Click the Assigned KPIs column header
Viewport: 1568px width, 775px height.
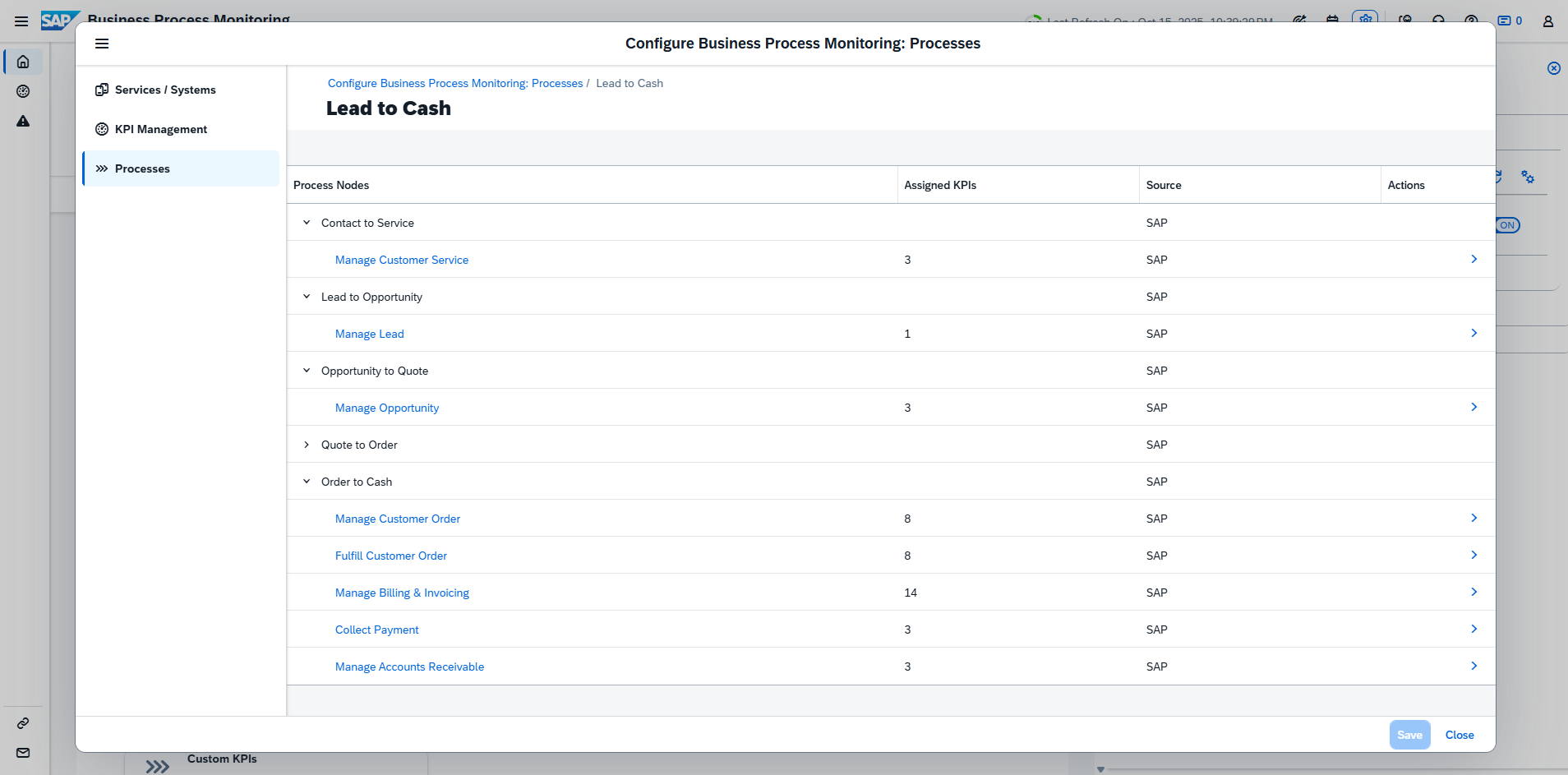(x=940, y=185)
